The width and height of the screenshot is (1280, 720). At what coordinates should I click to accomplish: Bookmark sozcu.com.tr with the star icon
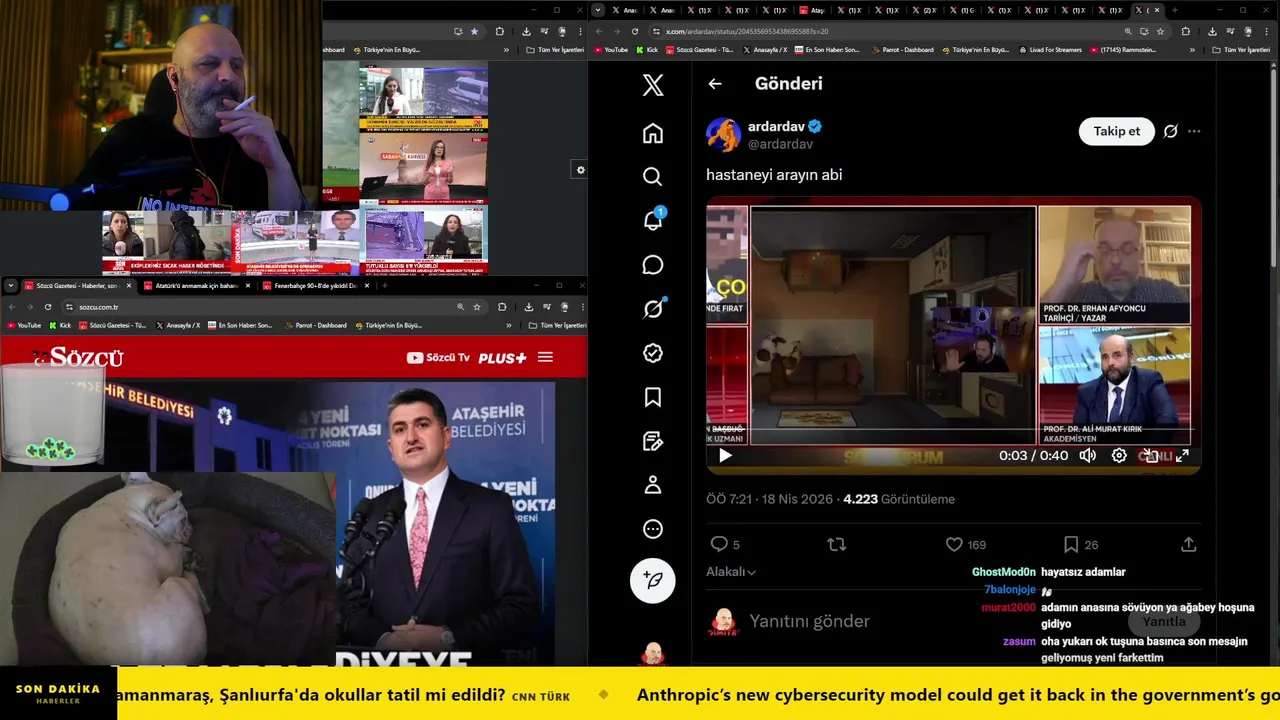(x=477, y=307)
